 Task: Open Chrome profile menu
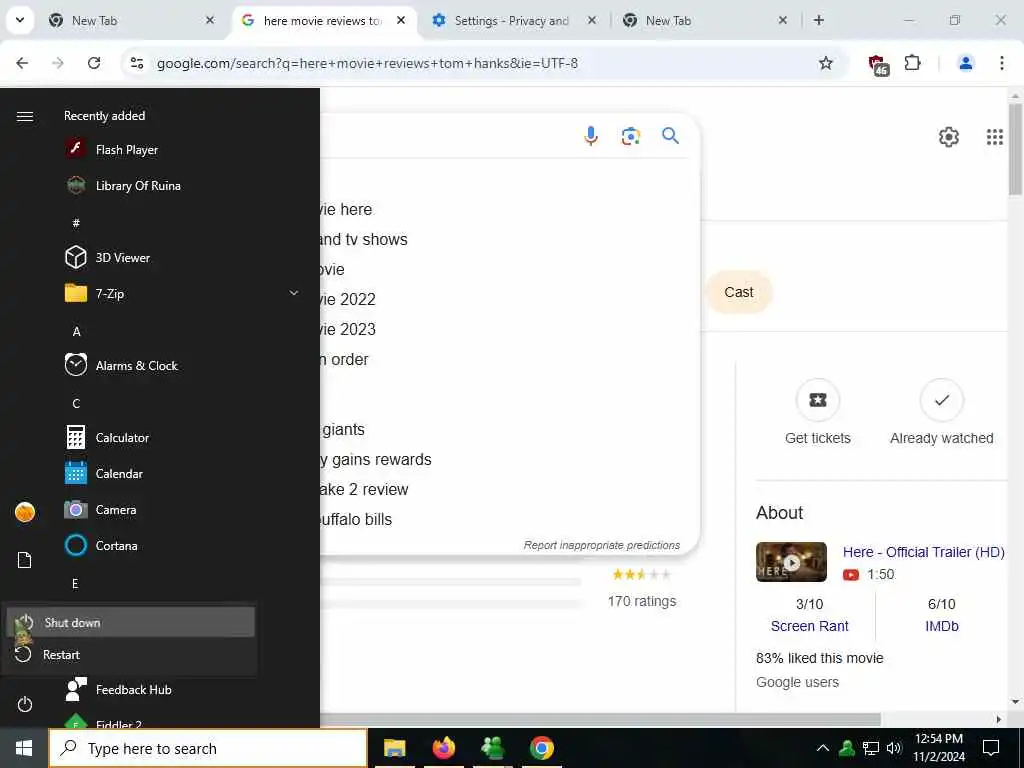point(965,63)
